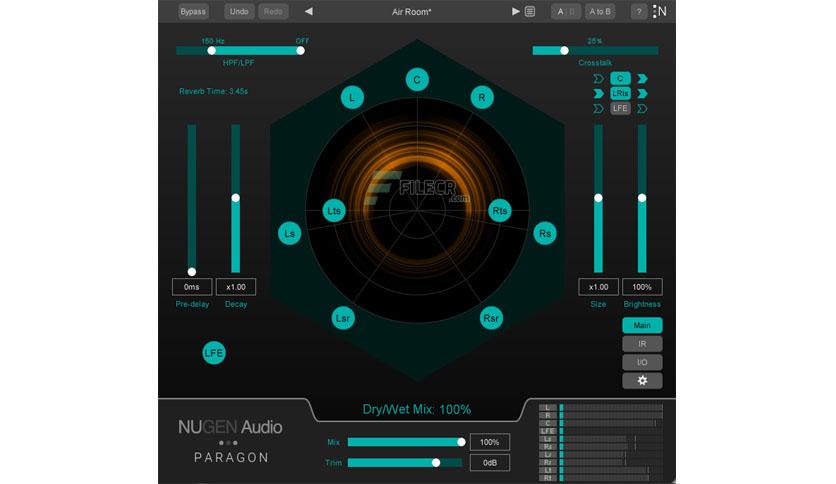Click the Decay x1.00 value field
Image resolution: width=836 pixels, height=484 pixels.
coord(236,287)
